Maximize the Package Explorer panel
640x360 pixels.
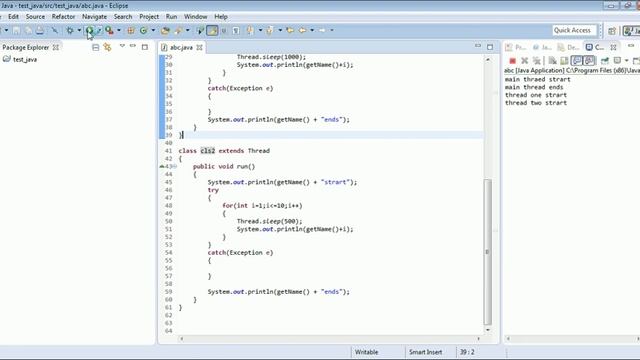pyautogui.click(x=144, y=47)
